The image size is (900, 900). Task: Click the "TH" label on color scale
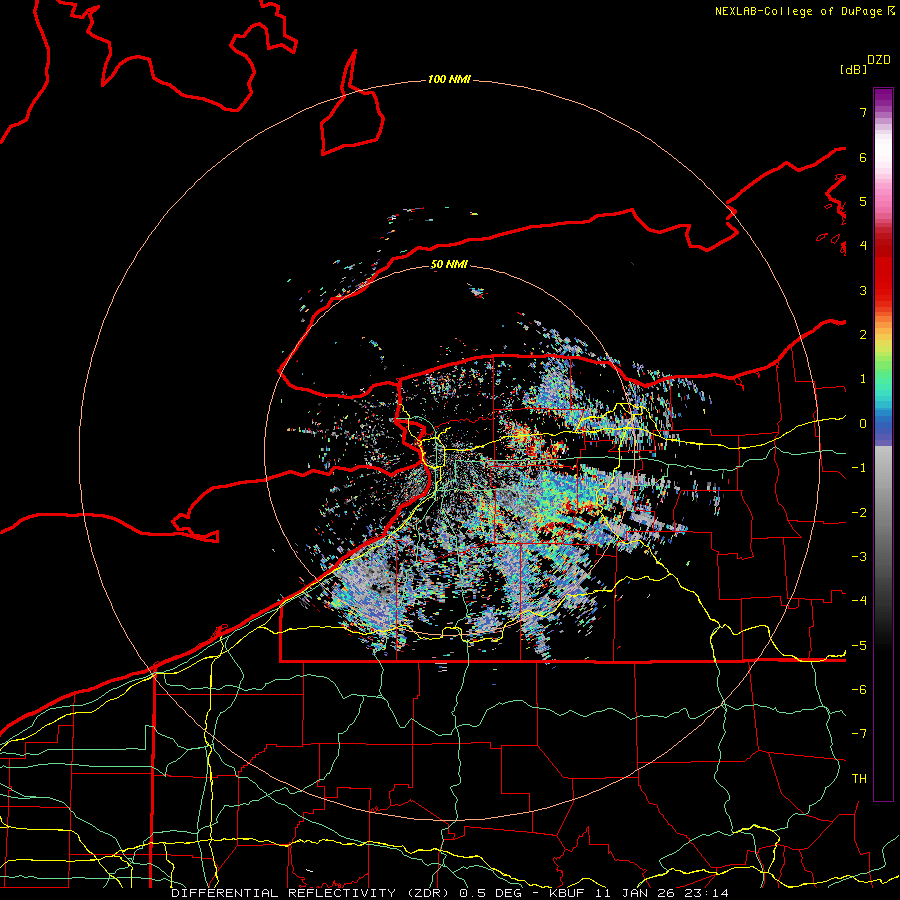(859, 778)
